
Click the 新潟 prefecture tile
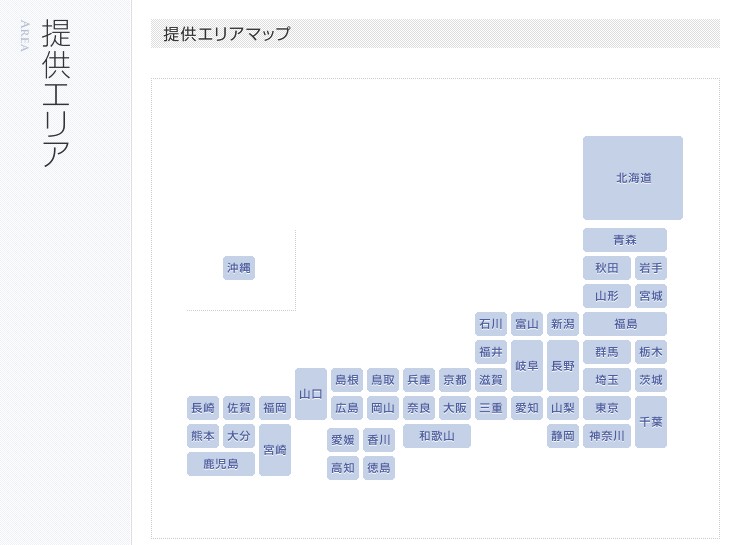coord(563,324)
